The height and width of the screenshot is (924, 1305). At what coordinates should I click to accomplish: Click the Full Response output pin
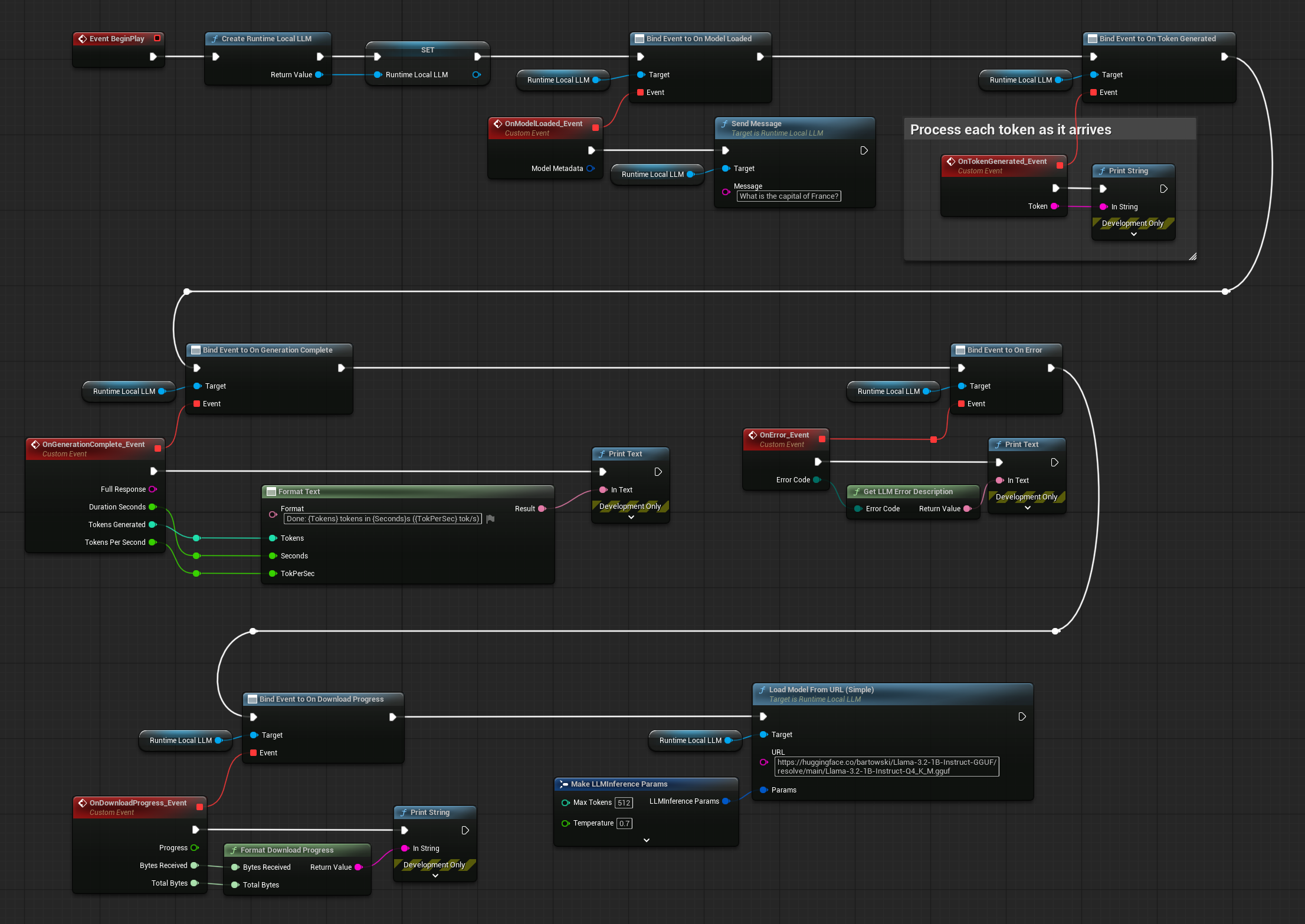[x=152, y=489]
